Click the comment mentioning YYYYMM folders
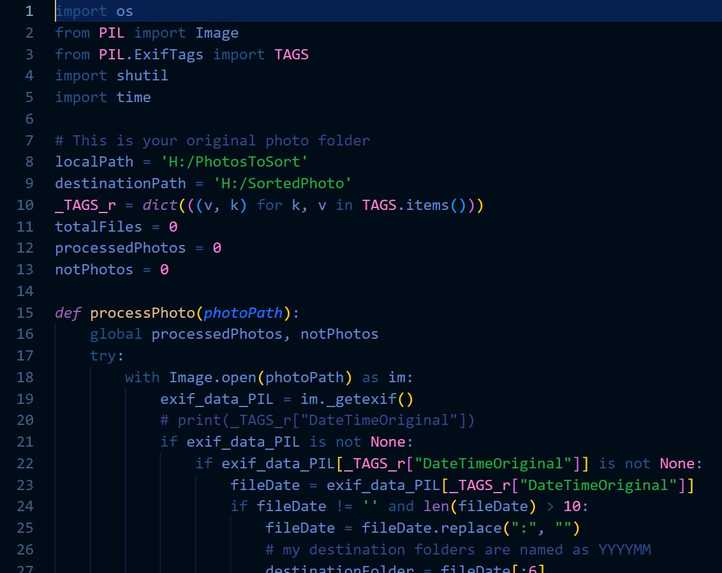This screenshot has width=722, height=573. tap(458, 550)
